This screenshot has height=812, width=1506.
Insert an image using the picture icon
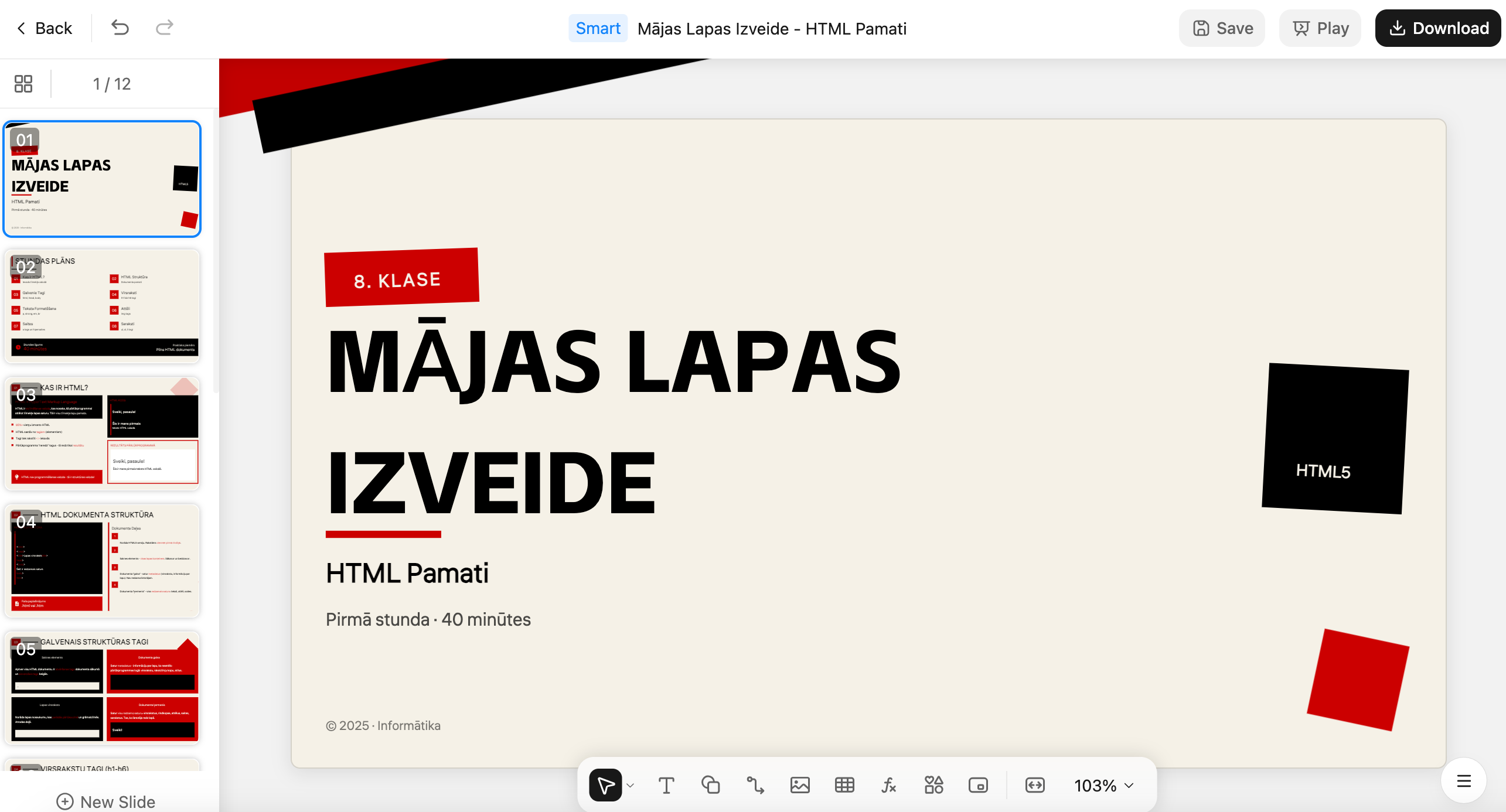point(800,785)
